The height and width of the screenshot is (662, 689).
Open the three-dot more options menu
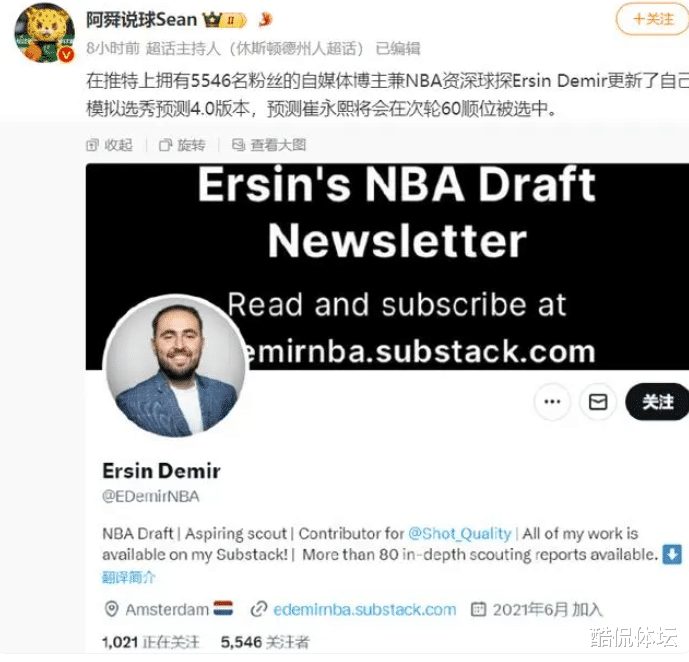point(552,402)
